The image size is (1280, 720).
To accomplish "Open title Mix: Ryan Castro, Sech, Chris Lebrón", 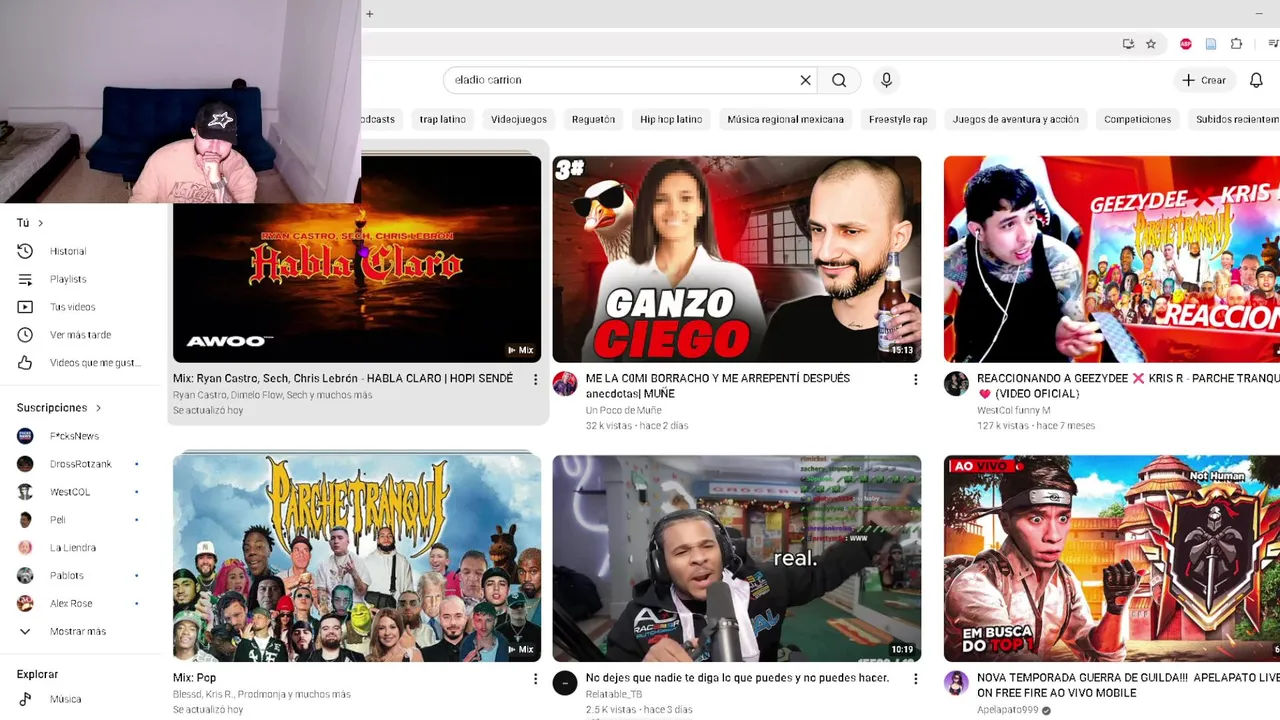I will [x=343, y=378].
